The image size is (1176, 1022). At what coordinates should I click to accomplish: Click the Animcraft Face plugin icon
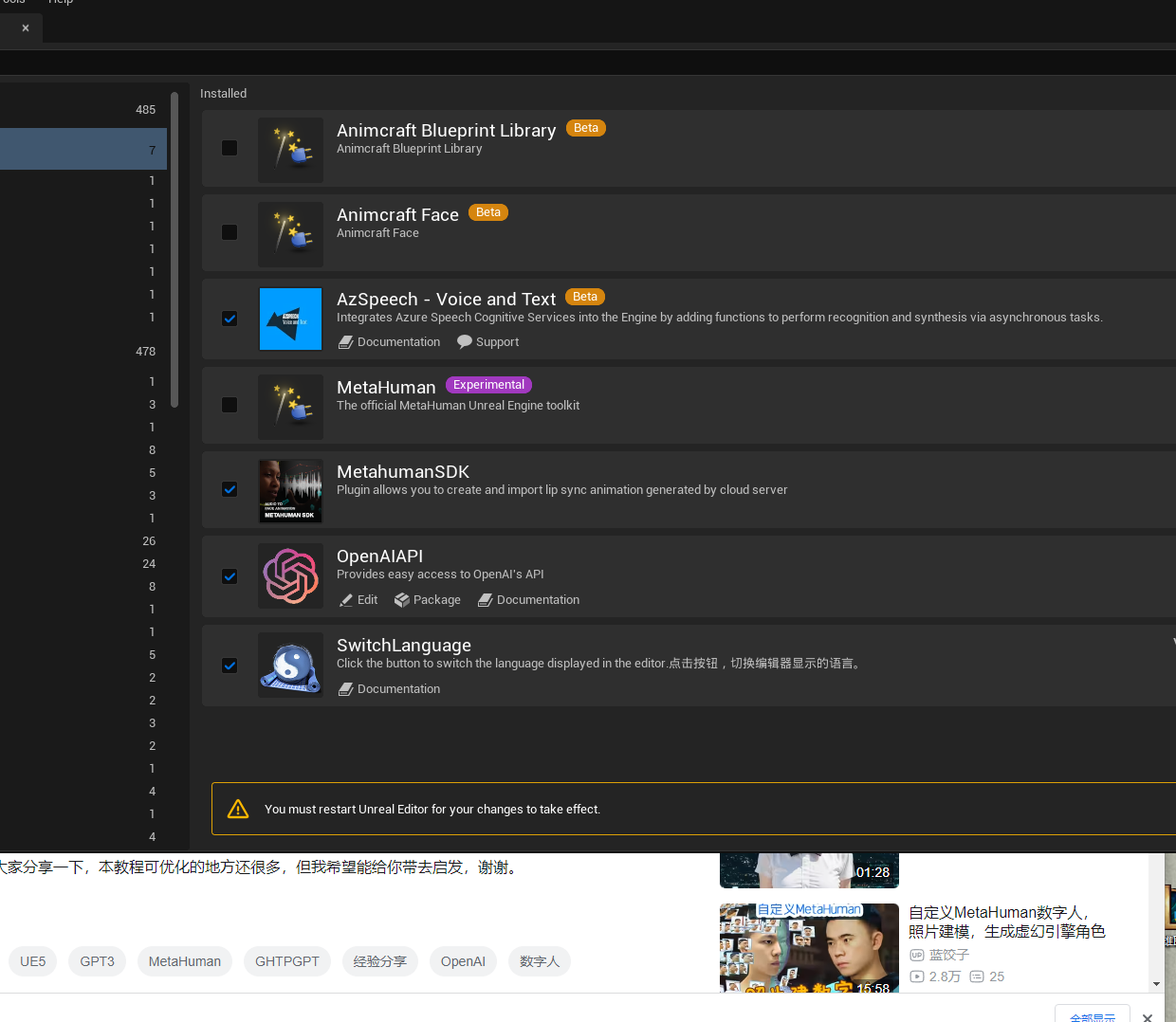[290, 234]
